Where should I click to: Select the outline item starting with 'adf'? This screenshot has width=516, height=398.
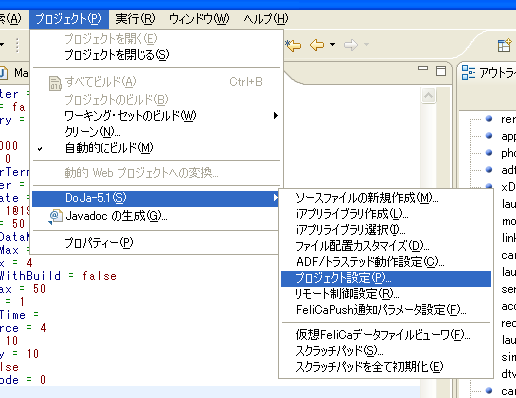pos(508,170)
